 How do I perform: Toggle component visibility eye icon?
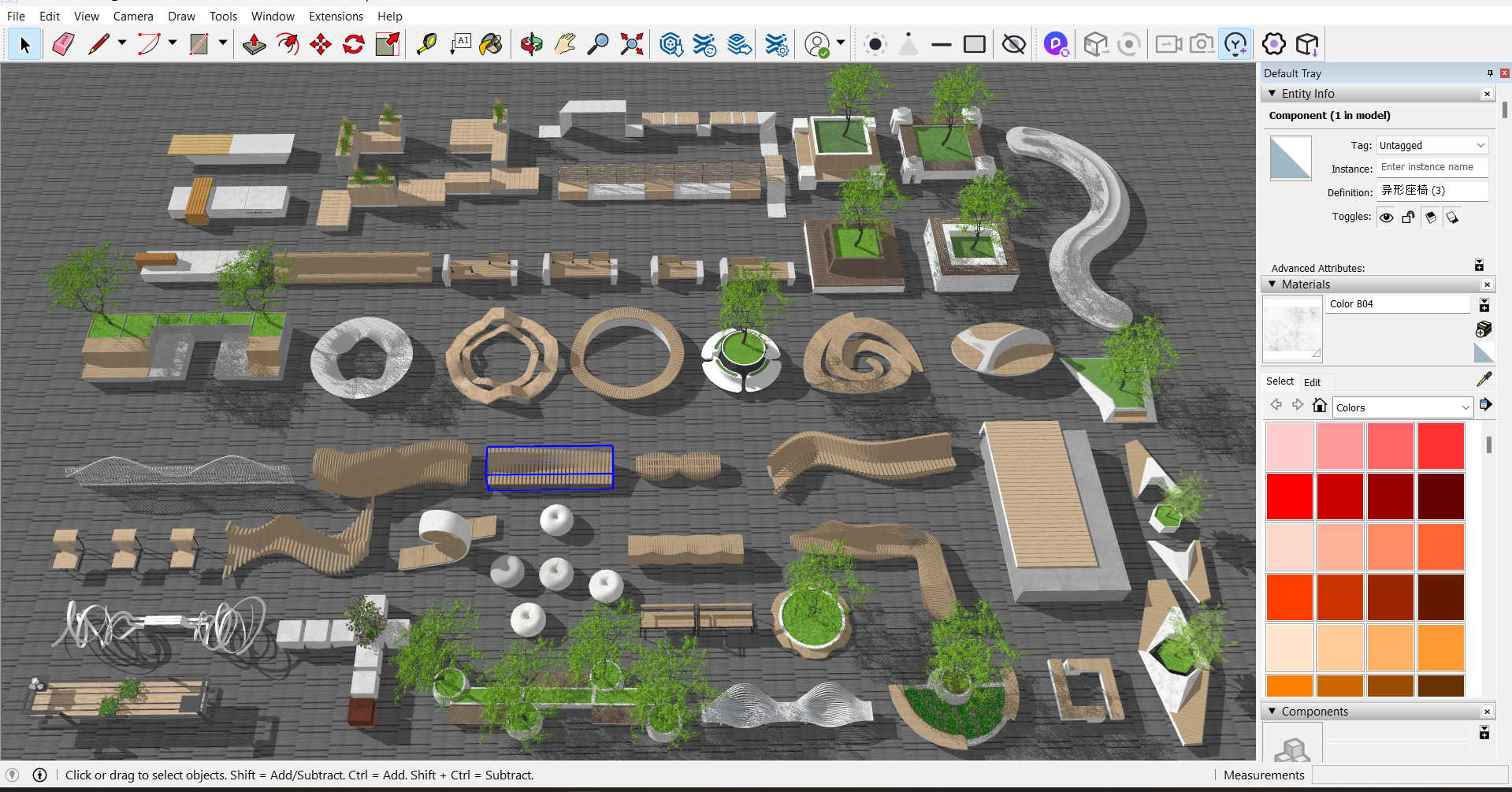1387,218
